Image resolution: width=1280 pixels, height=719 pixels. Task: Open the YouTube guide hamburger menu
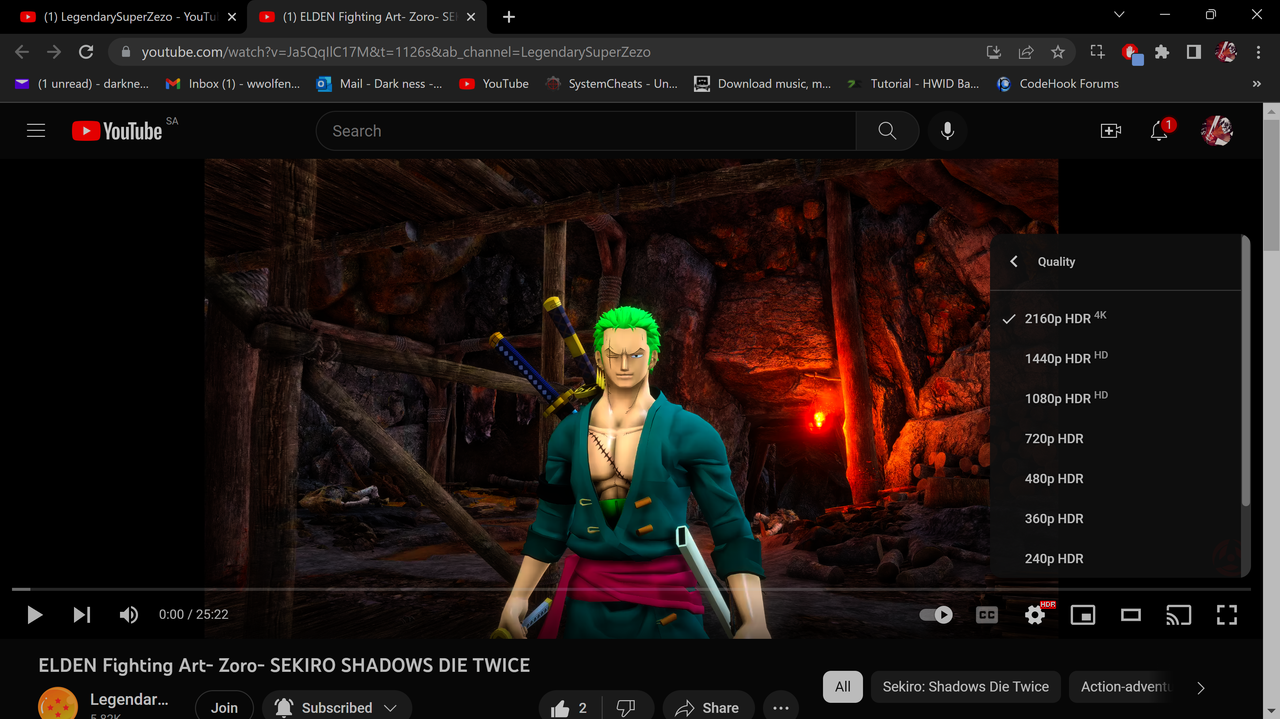click(36, 131)
